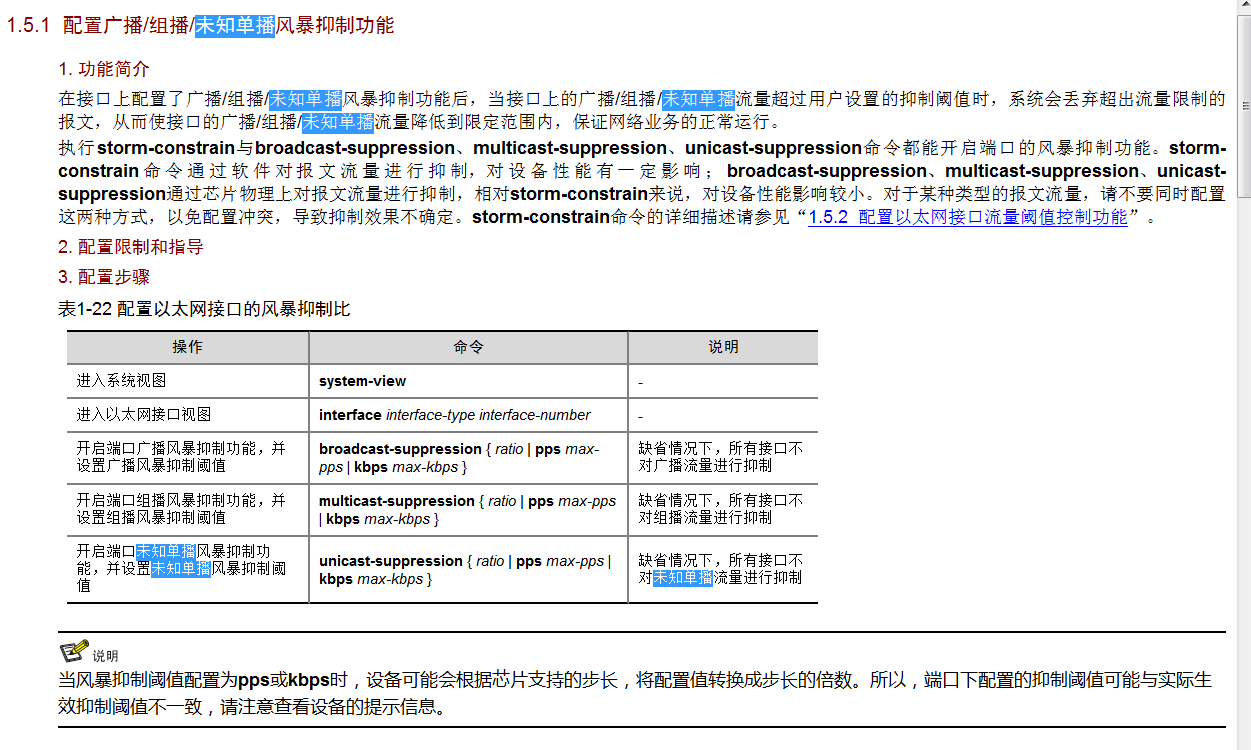Click the 开启端口广播风暴抑制功能 operation cell
This screenshot has height=750, width=1251.
tap(188, 458)
